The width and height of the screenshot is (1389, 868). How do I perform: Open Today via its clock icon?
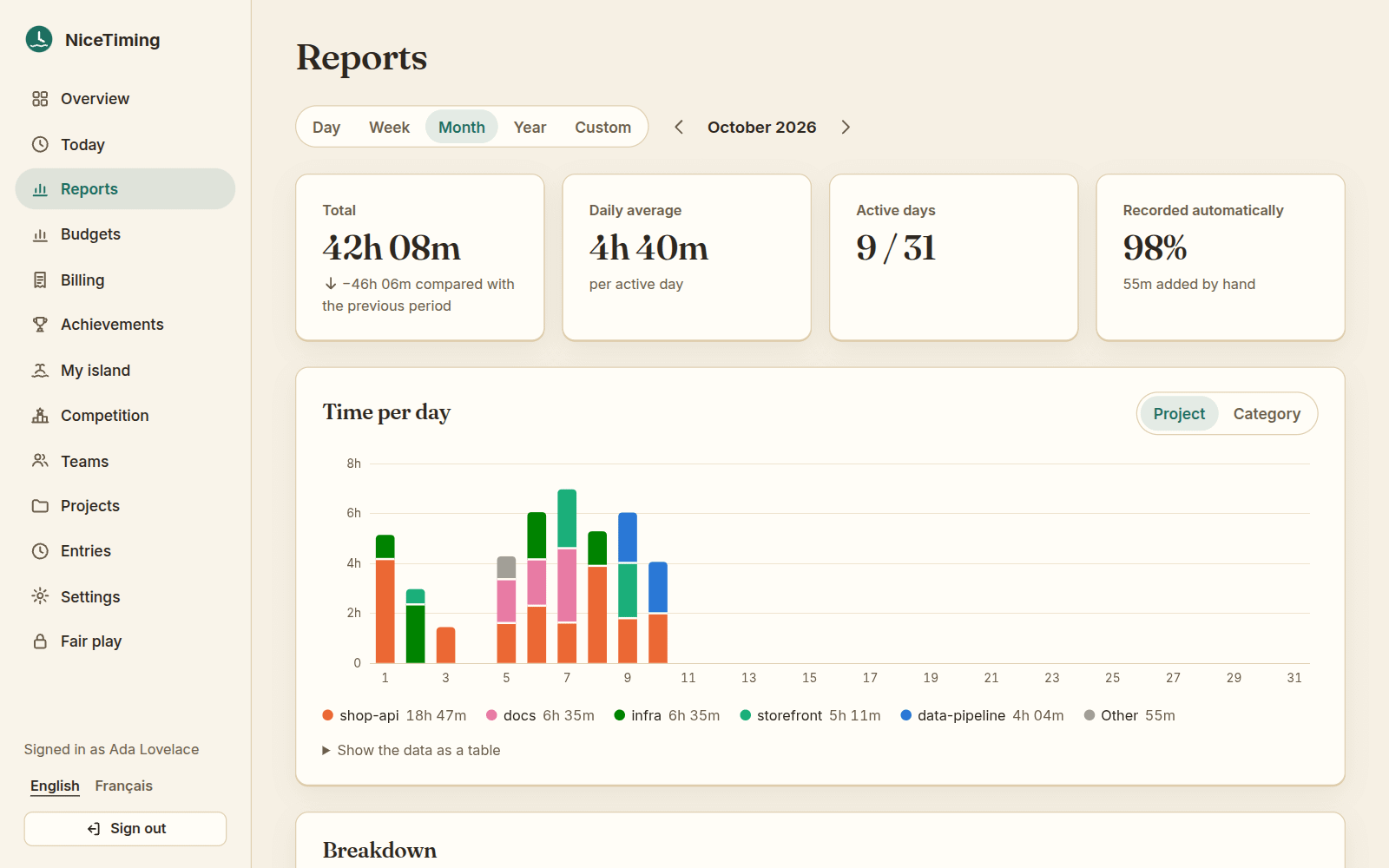[x=40, y=144]
